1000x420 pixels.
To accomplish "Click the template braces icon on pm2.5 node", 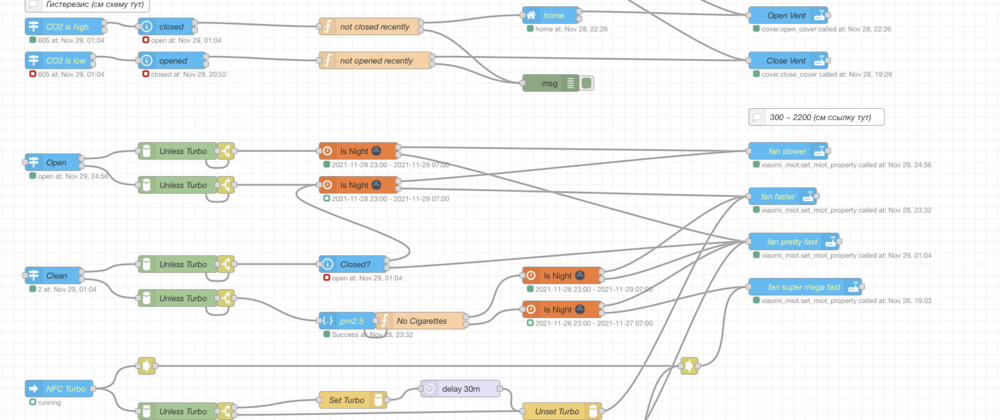I will click(x=327, y=321).
